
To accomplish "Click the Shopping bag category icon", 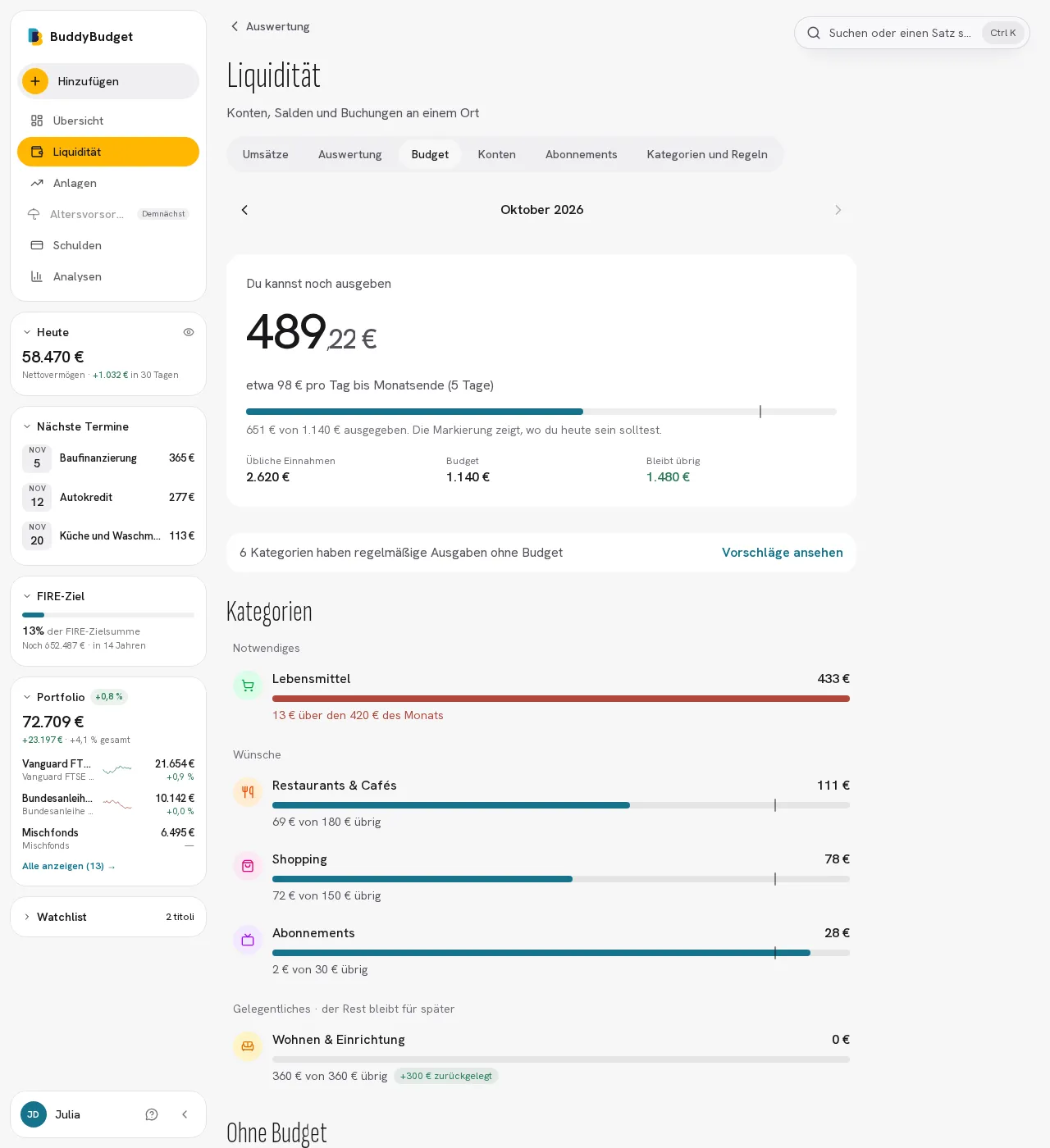I will pos(248,866).
